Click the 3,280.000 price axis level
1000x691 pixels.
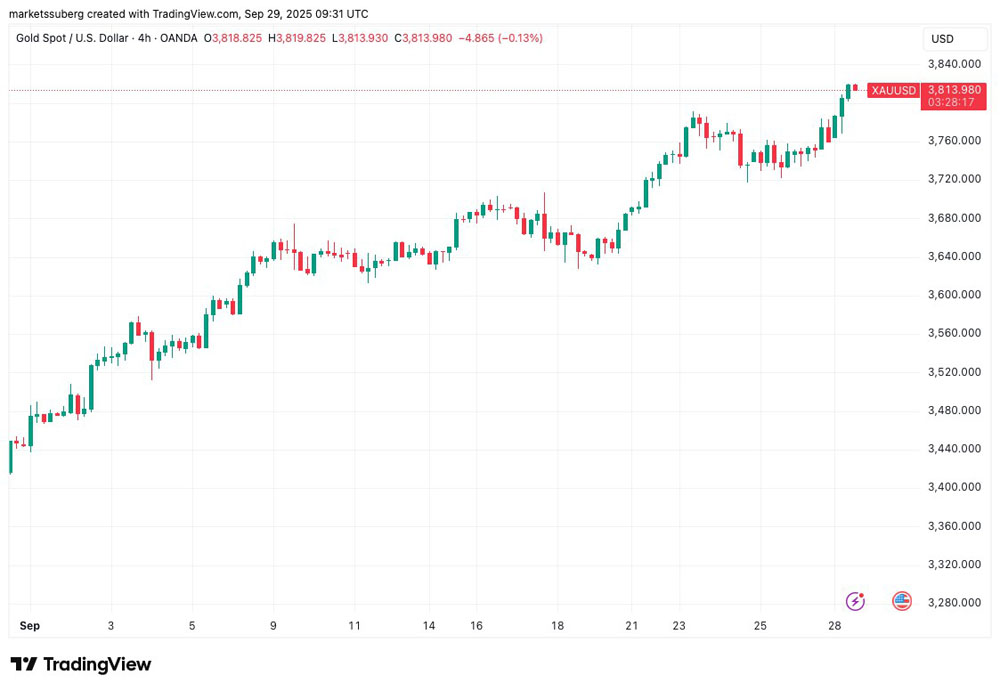pyautogui.click(x=954, y=603)
